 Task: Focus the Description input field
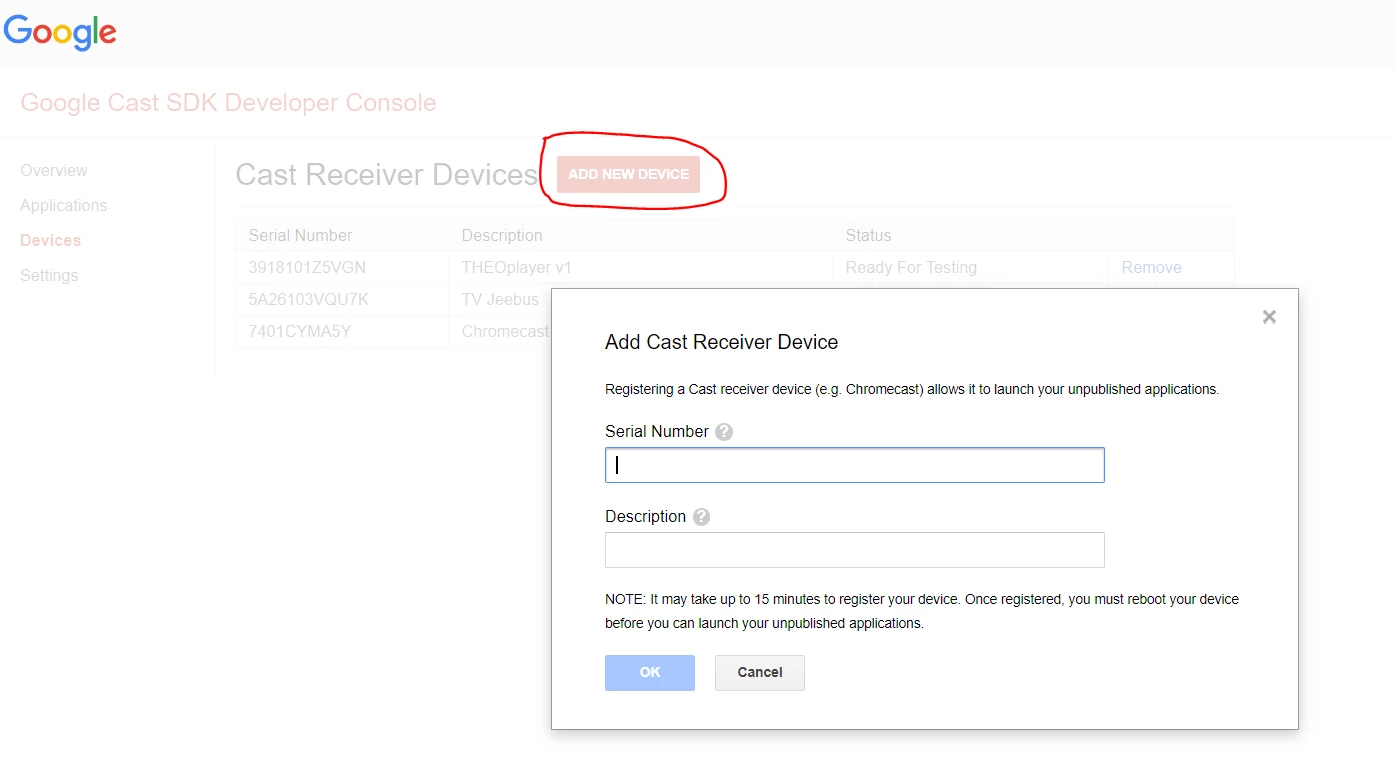[854, 549]
